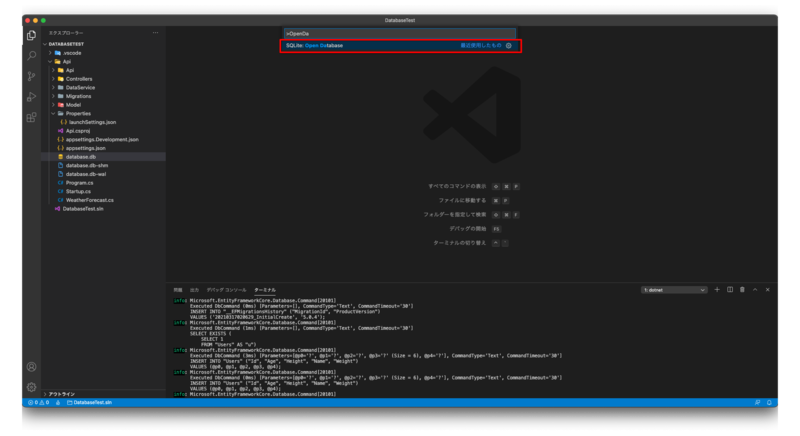Screen dimensions: 800x436
Task: Open the Manage gear in the activity bar
Action: pyautogui.click(x=32, y=387)
